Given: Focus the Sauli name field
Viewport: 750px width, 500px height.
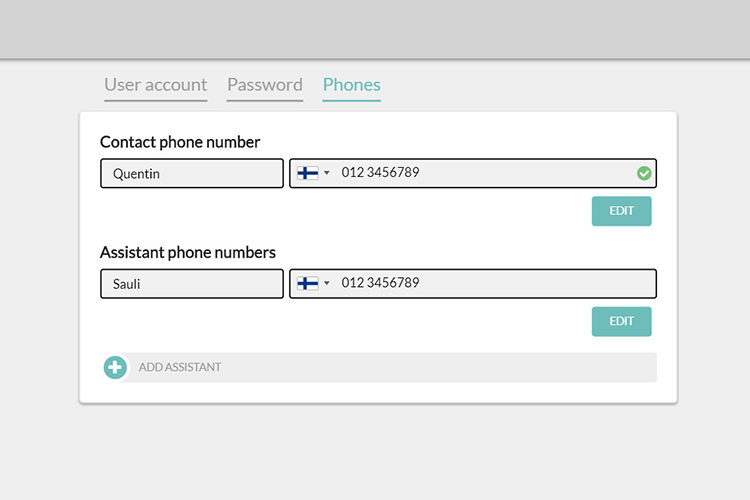Looking at the screenshot, I should pyautogui.click(x=192, y=284).
